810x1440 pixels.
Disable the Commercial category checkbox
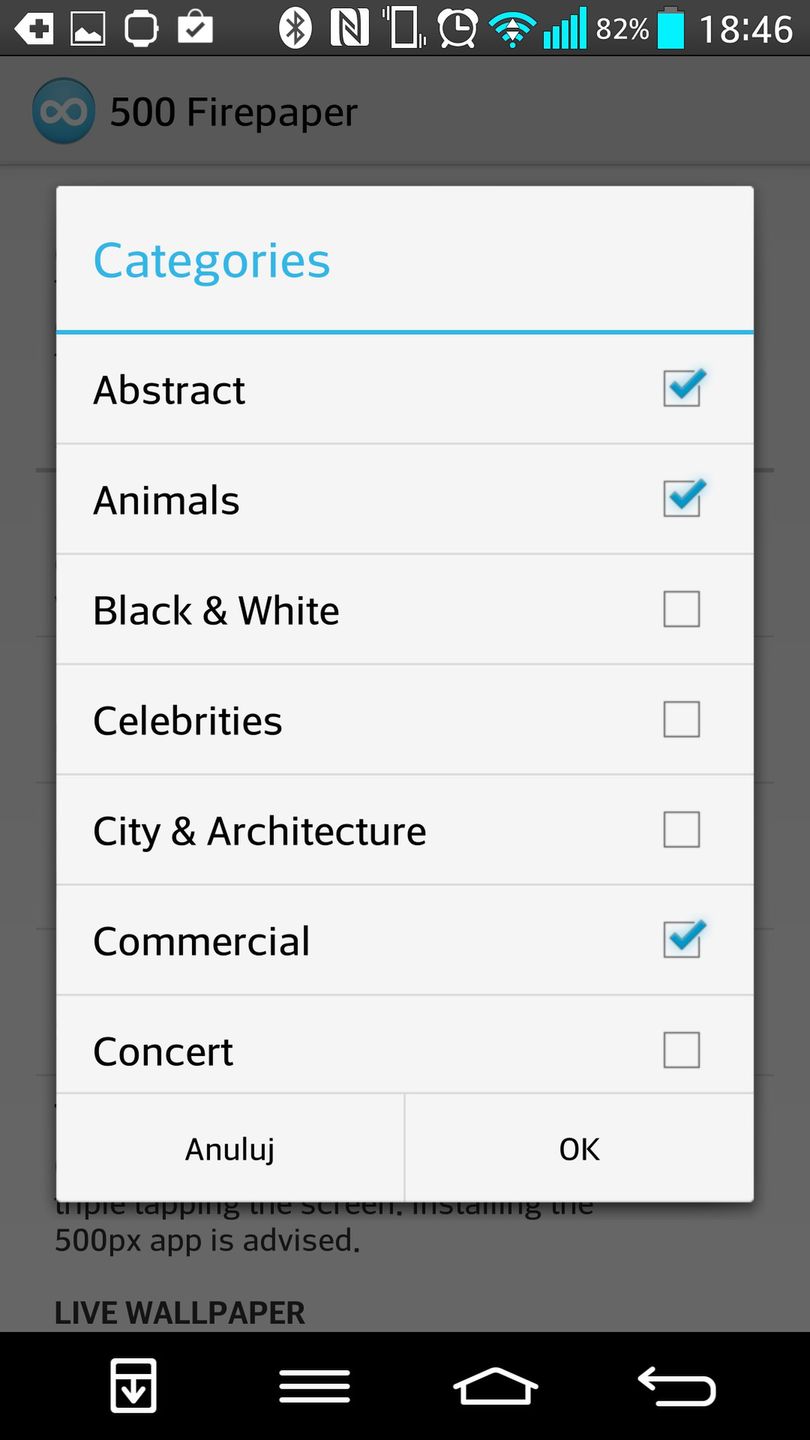(x=682, y=939)
